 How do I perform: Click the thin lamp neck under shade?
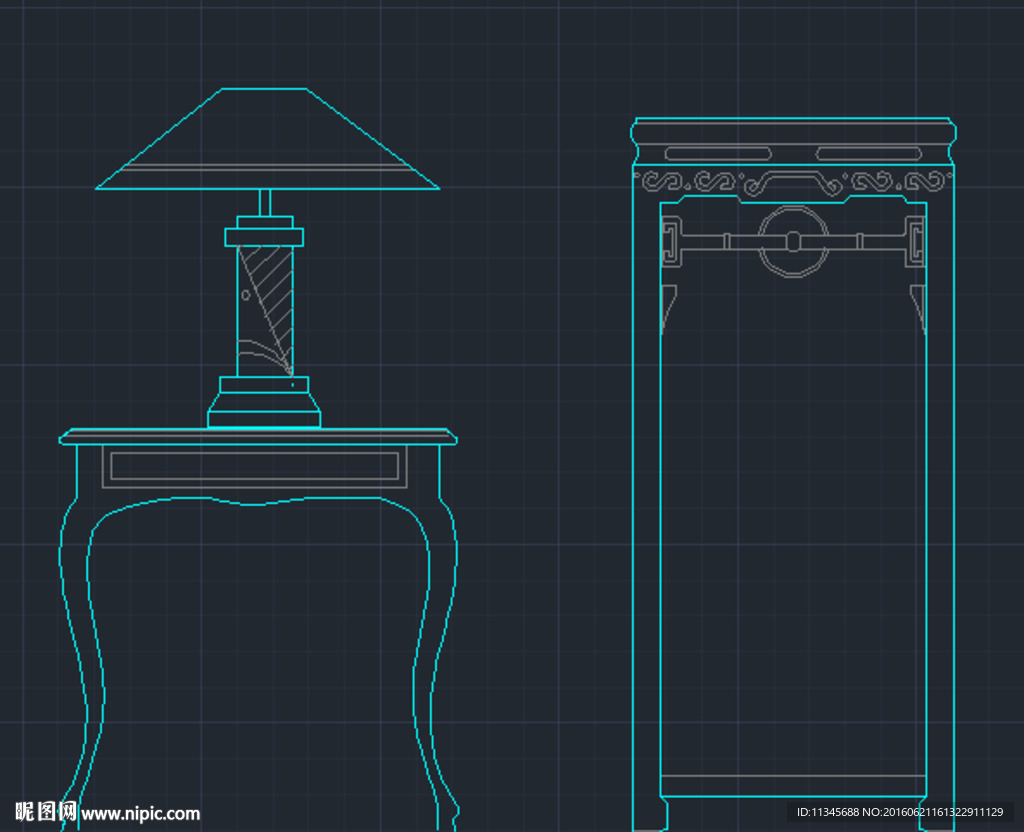coord(265,202)
